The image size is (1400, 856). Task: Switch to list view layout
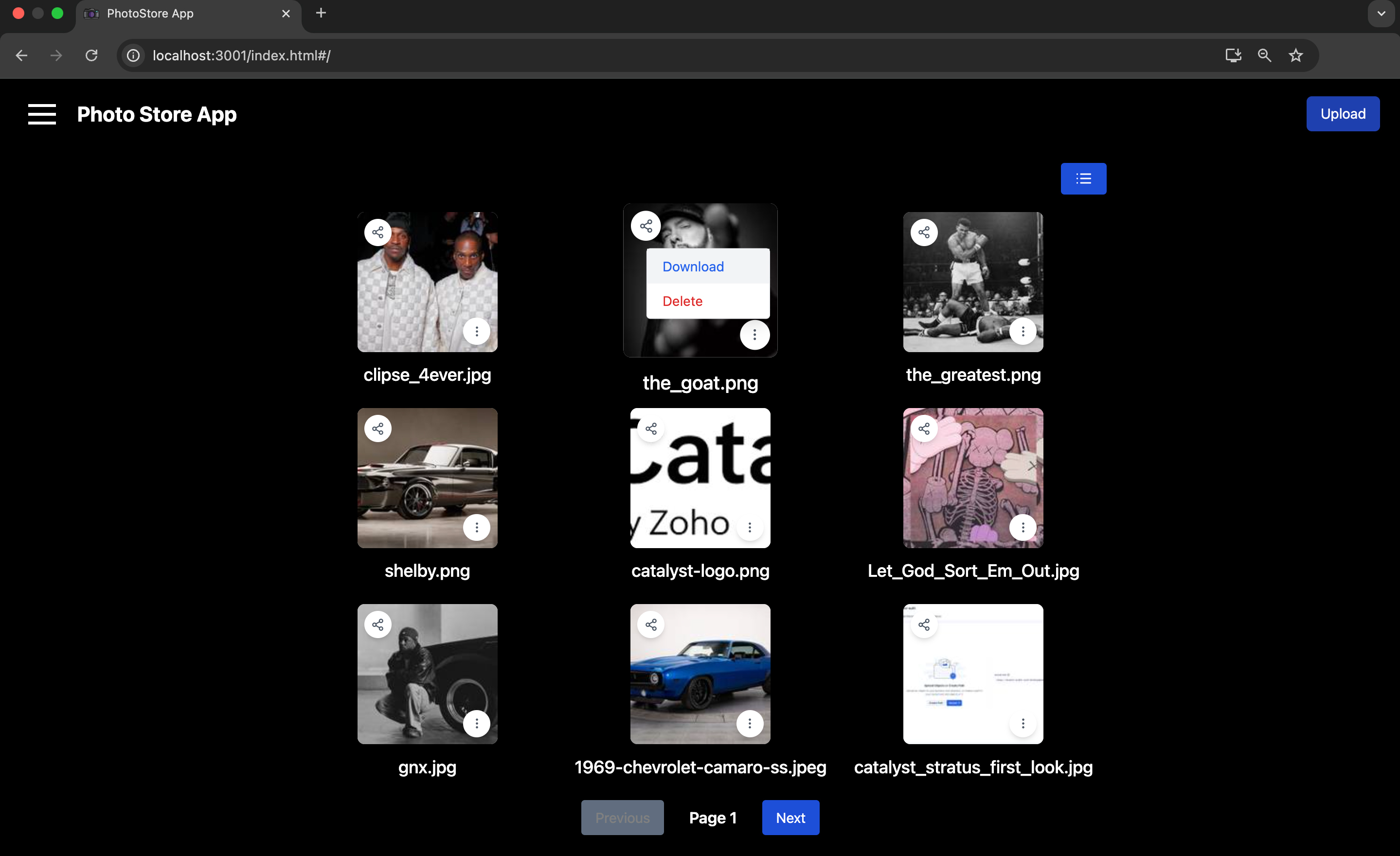[1083, 179]
